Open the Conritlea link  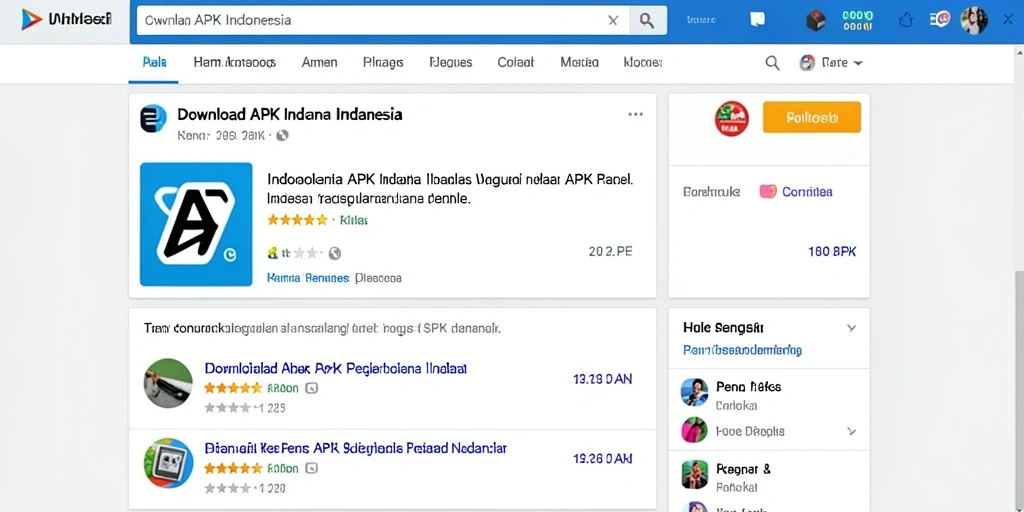click(807, 191)
